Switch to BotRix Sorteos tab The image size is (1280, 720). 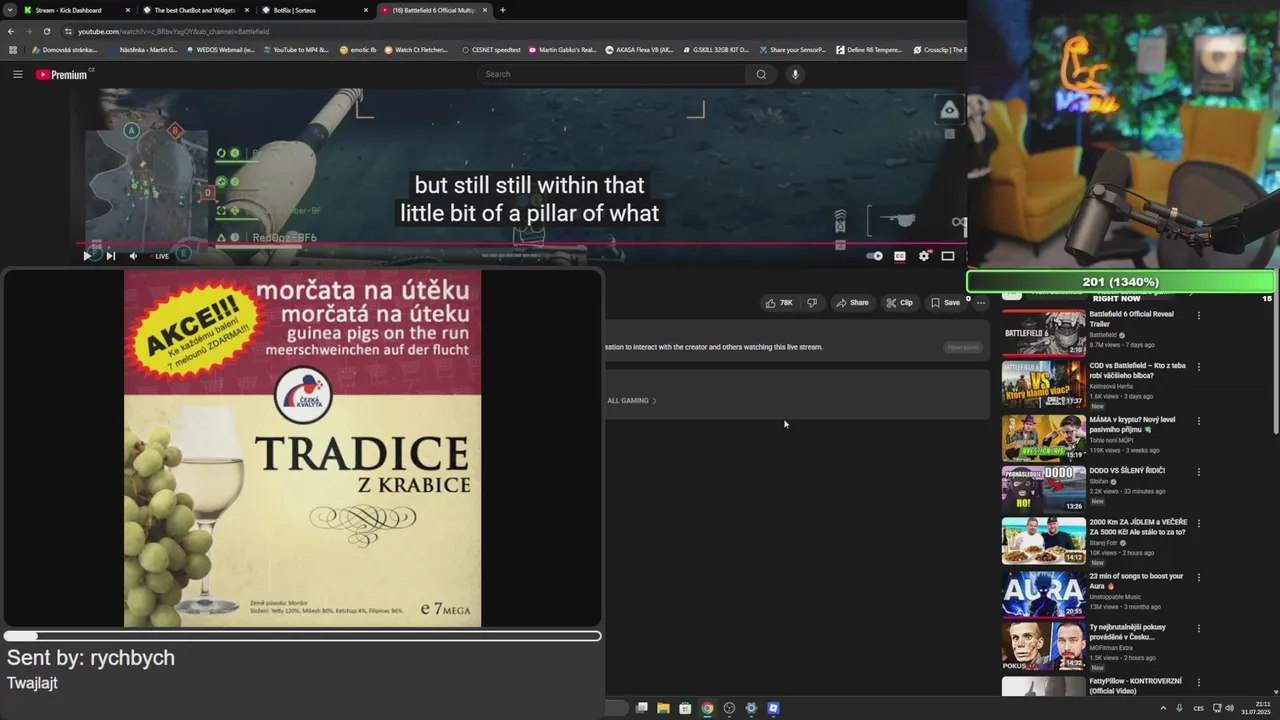tap(315, 10)
